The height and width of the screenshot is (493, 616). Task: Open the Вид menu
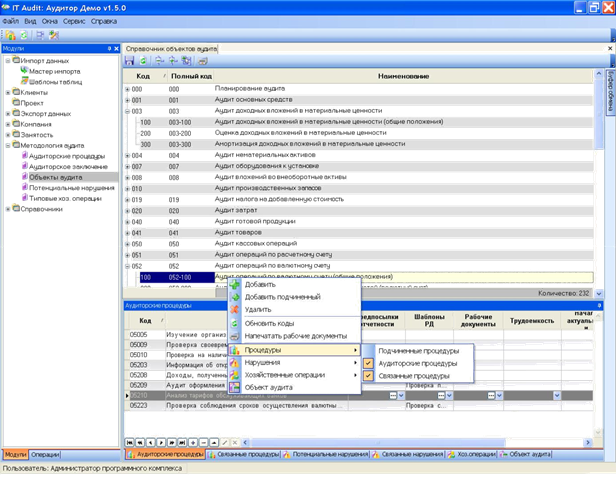click(30, 21)
